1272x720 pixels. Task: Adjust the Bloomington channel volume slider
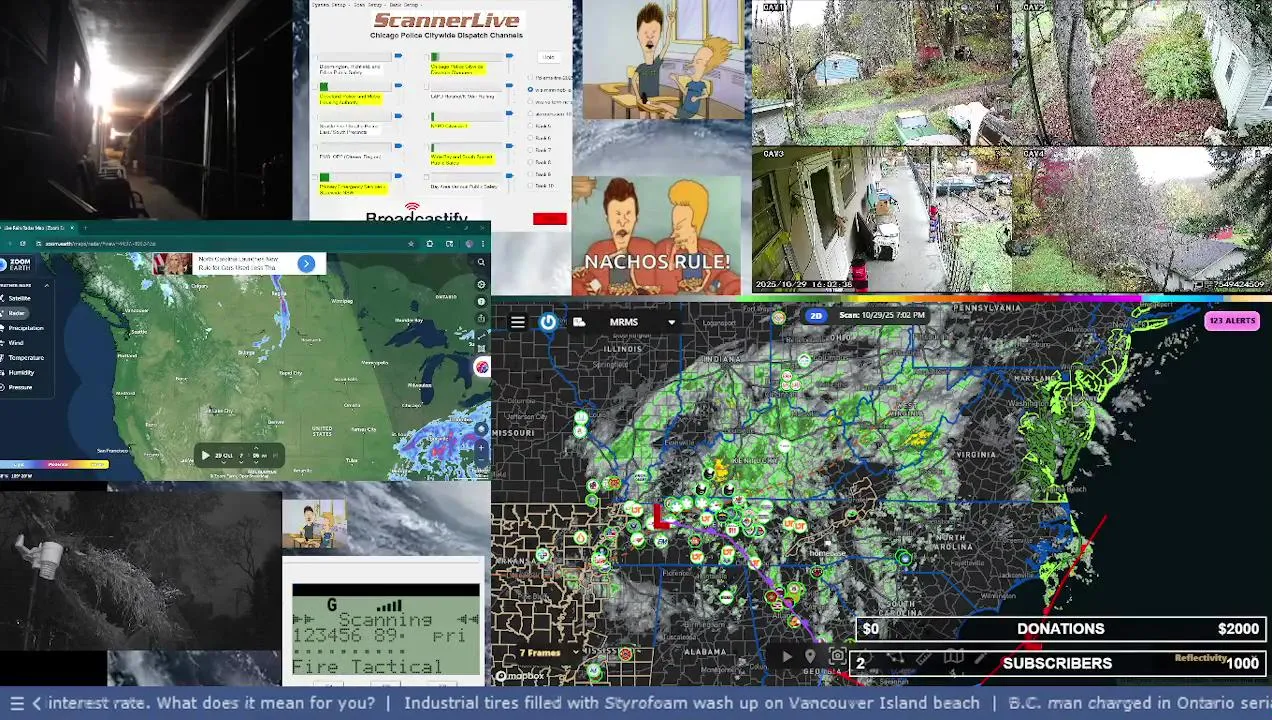(x=398, y=56)
